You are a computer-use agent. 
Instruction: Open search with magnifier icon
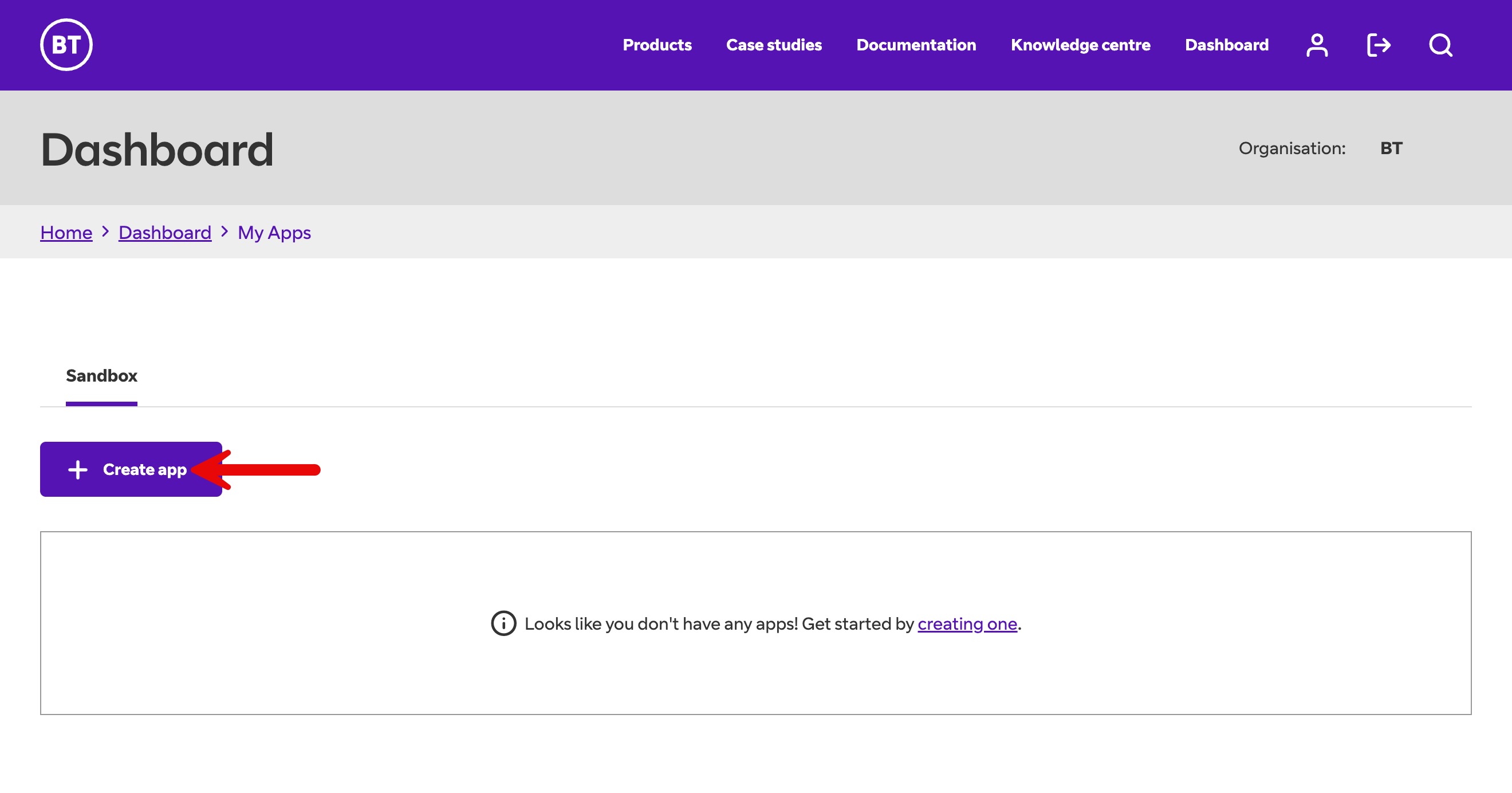pos(1440,45)
